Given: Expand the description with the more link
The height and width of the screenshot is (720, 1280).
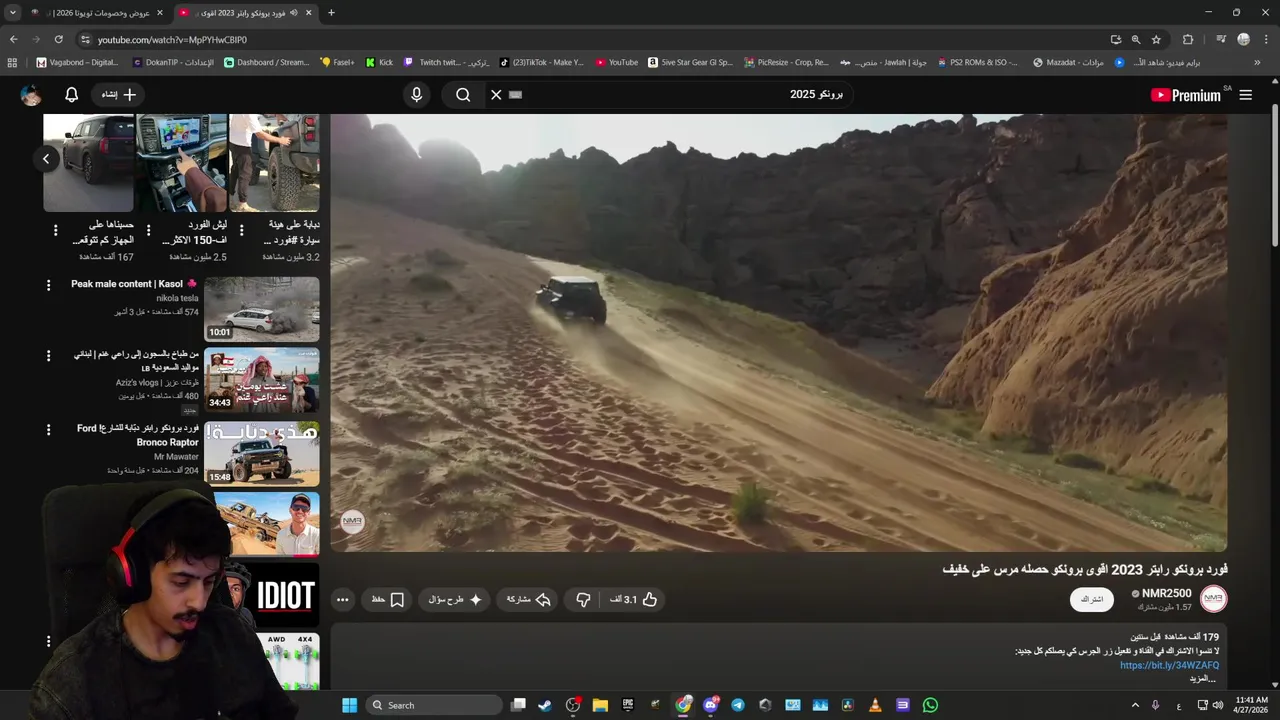Looking at the screenshot, I should click(1201, 679).
